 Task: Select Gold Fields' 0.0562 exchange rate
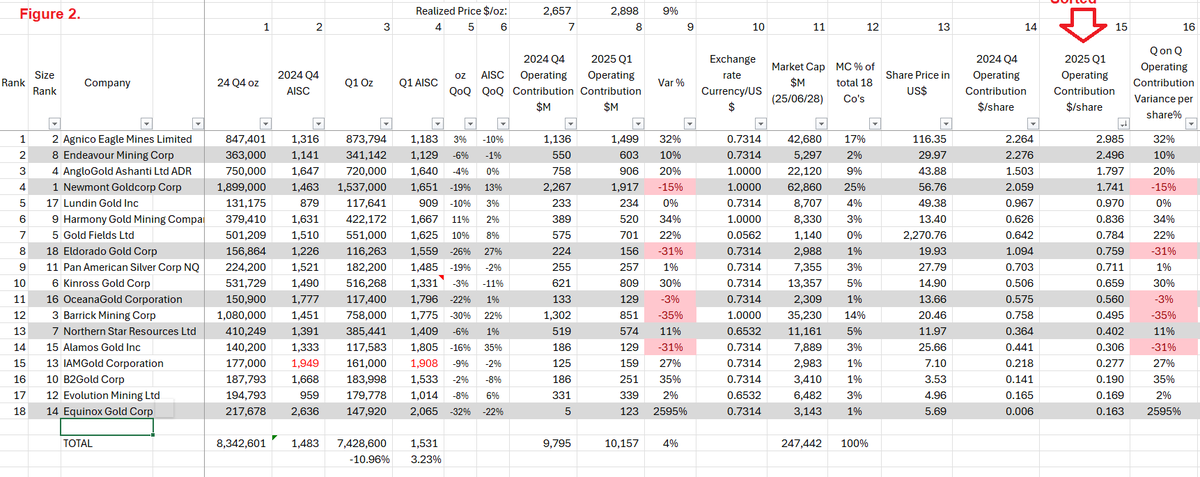tap(743, 234)
